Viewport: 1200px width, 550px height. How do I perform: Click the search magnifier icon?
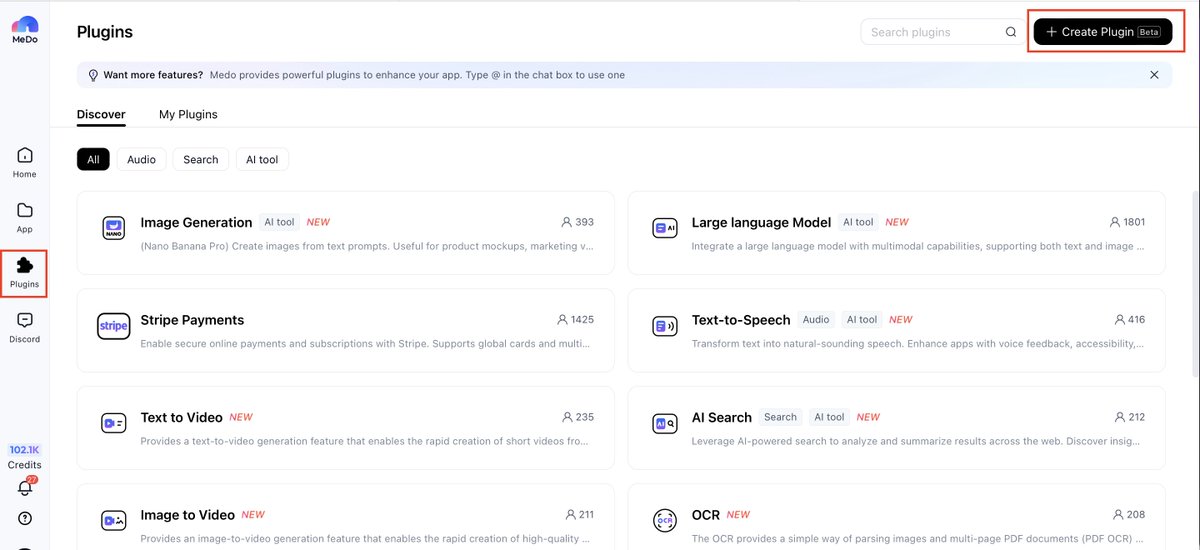click(x=1011, y=32)
